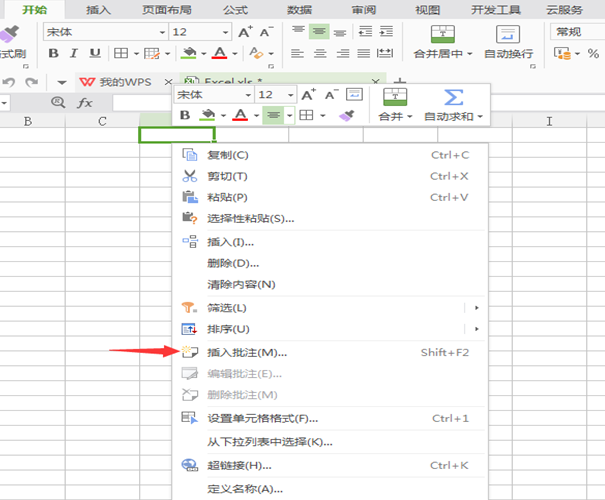Click the Redo icon
Screen dimensions: 605x500
32,82
